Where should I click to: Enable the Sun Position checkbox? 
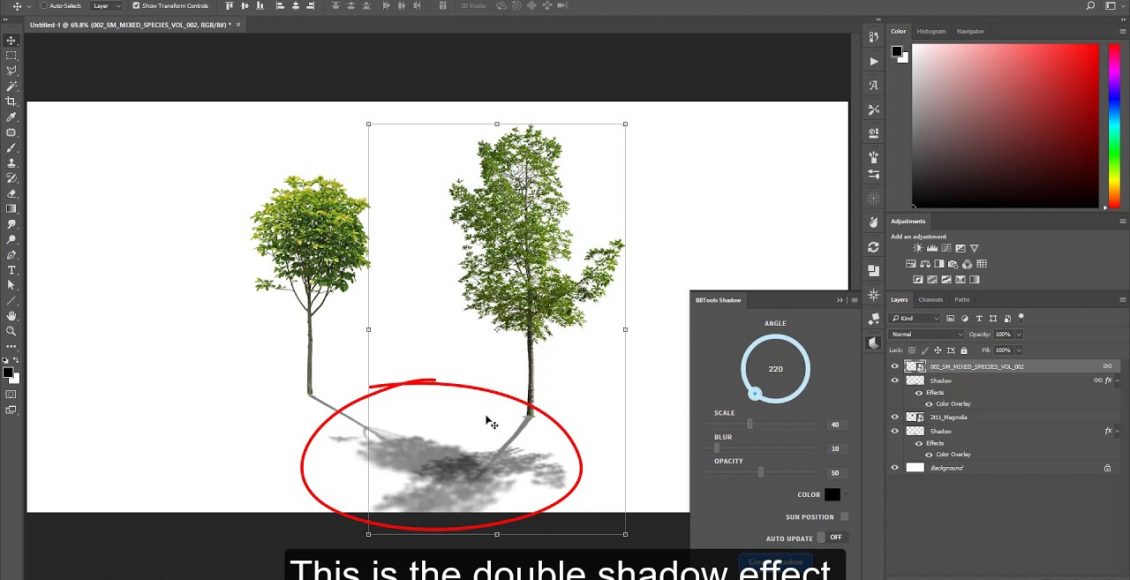coord(844,517)
